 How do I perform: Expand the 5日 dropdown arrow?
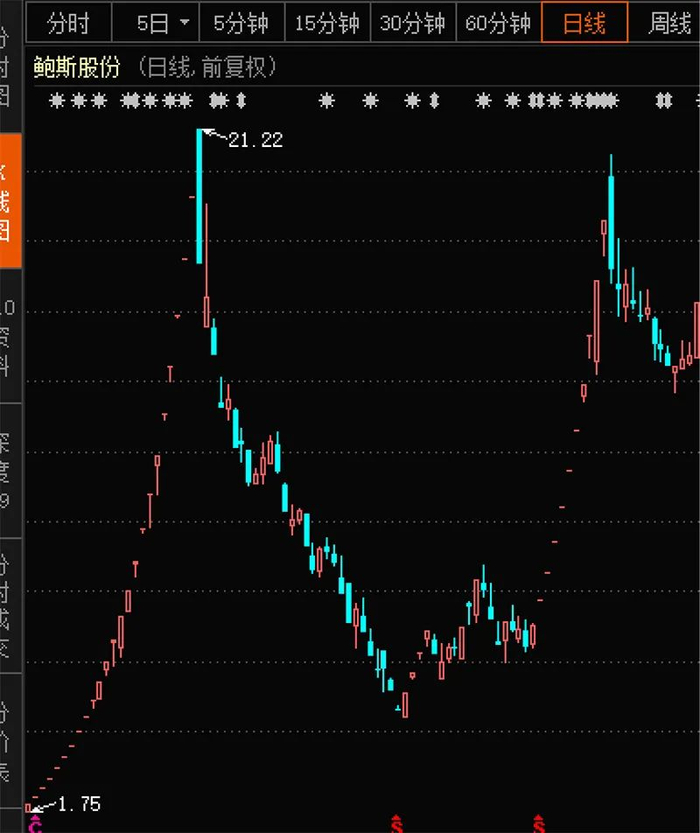pos(184,22)
